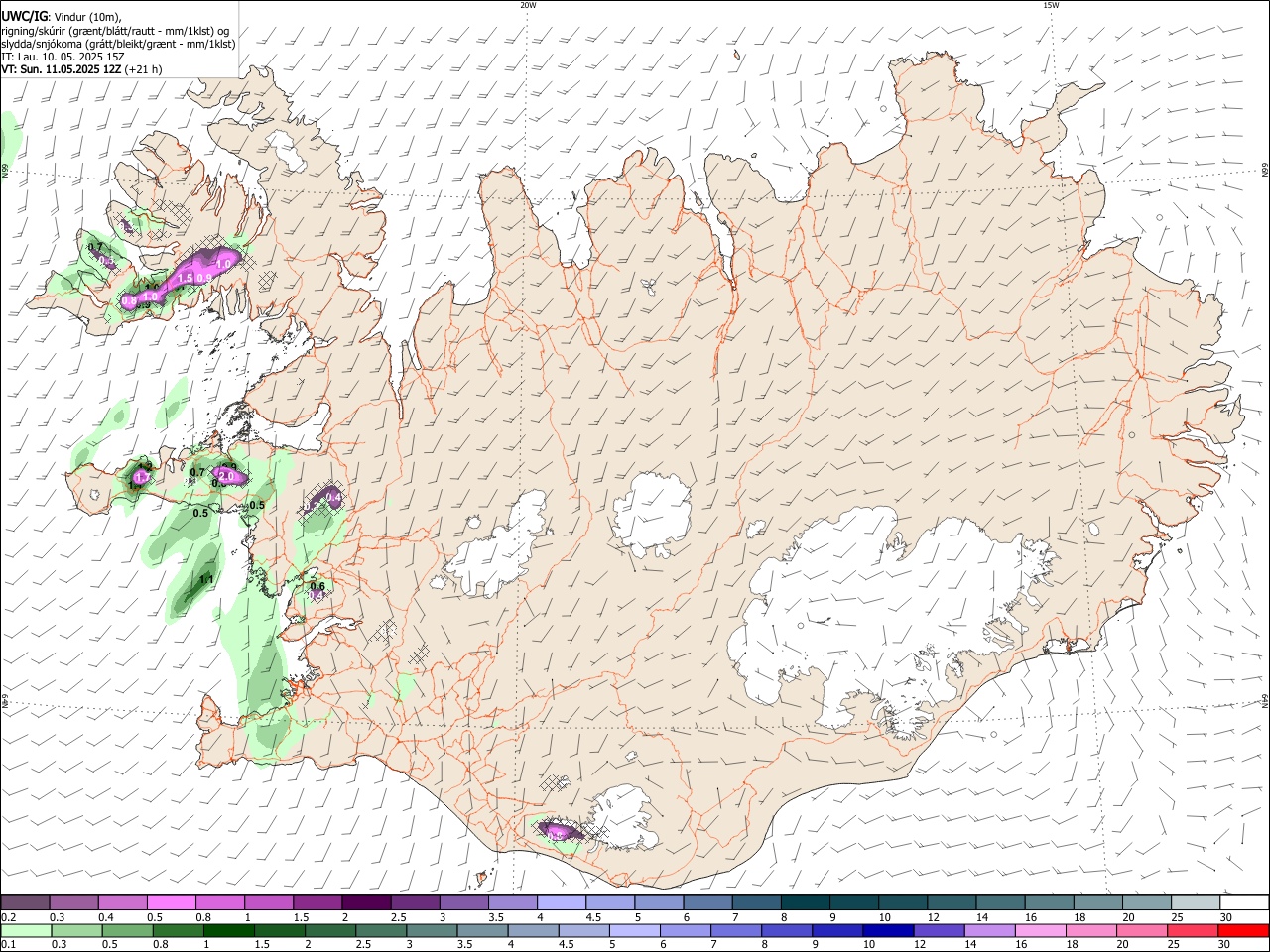
Task: Select the dark teal 8–9 snow scale swatch
Action: click(x=804, y=902)
